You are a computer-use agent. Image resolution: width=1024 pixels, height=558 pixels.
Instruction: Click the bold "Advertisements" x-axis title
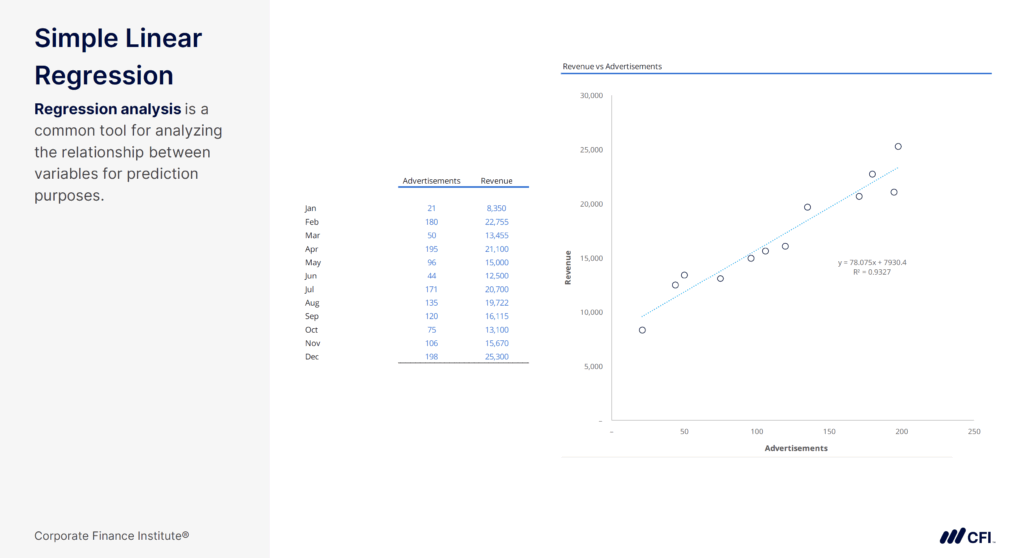pyautogui.click(x=795, y=448)
